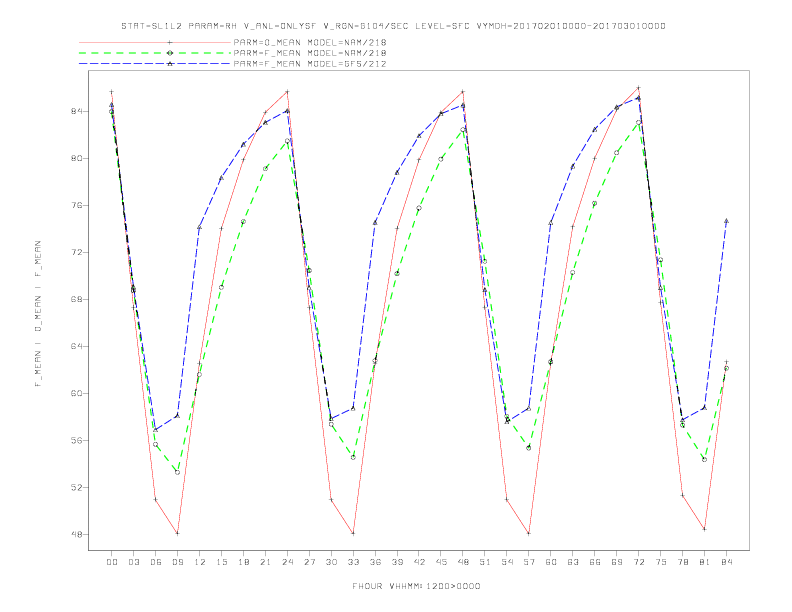Select legend entry PARM=O_MEAN MODEL=NAM/218
This screenshot has width=792, height=612.
coord(310,42)
